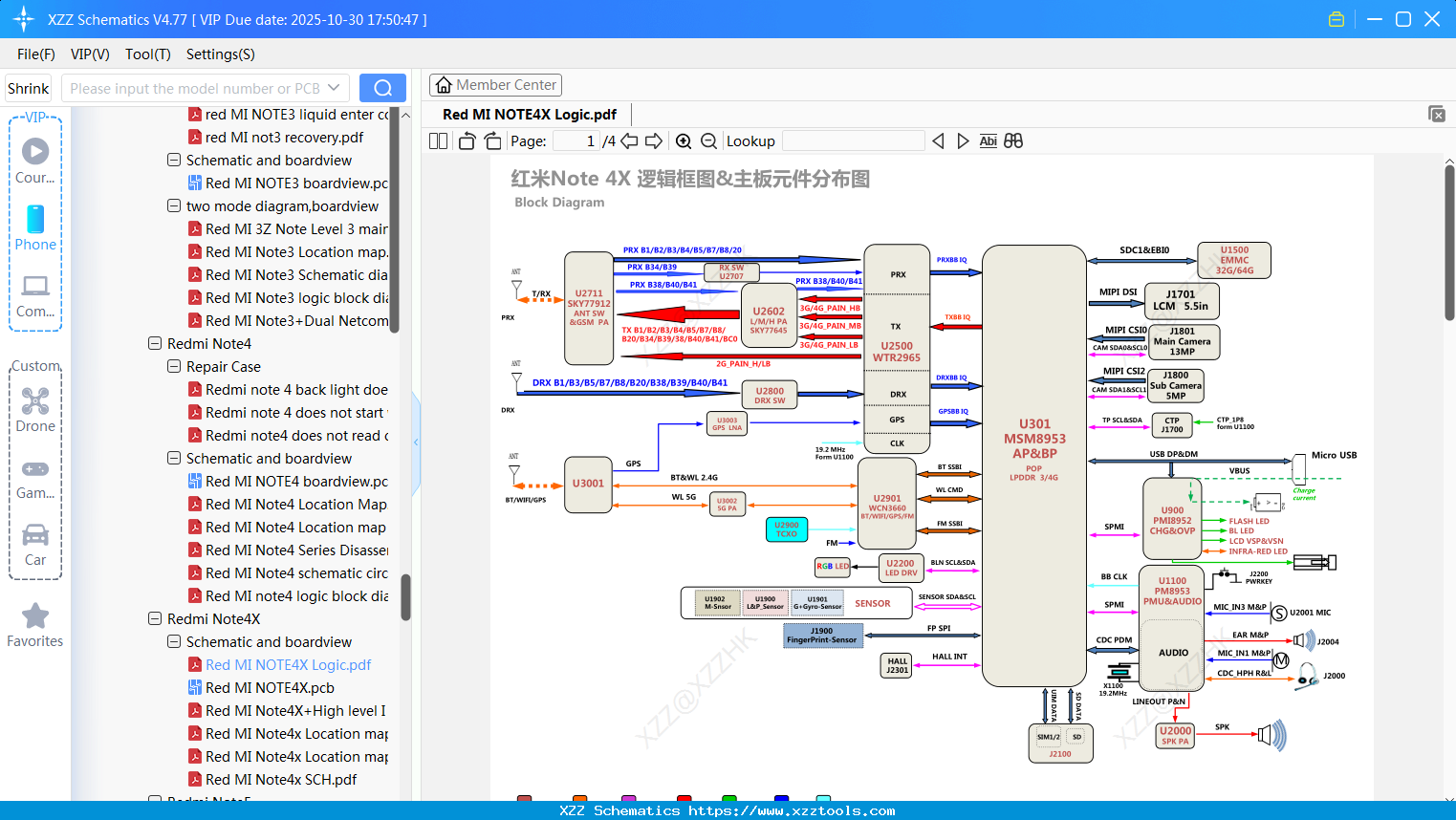Open Favorites with the star icon
This screenshot has height=820, width=1456.
pos(35,625)
